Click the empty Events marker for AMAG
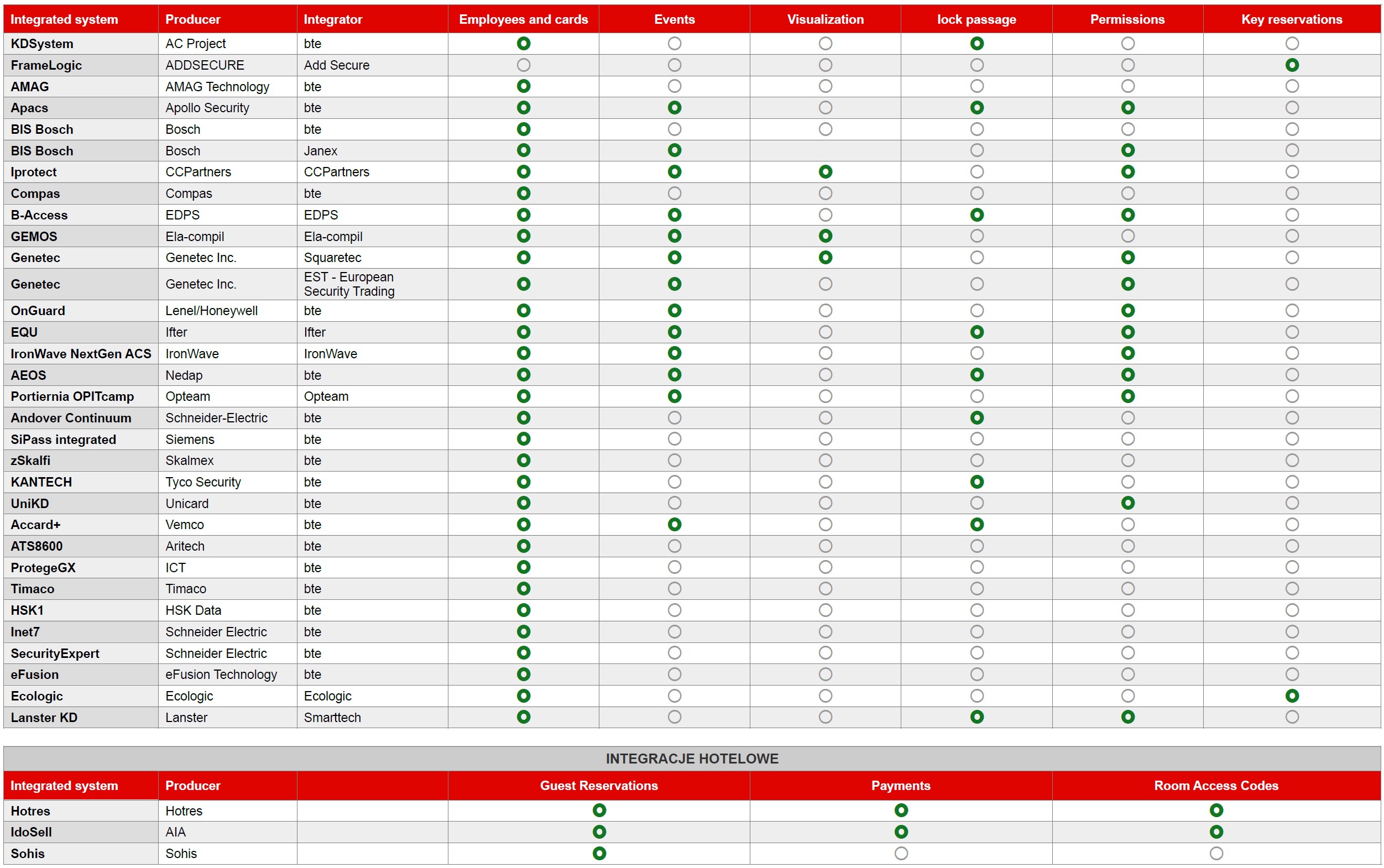This screenshot has height=868, width=1384. coord(675,86)
